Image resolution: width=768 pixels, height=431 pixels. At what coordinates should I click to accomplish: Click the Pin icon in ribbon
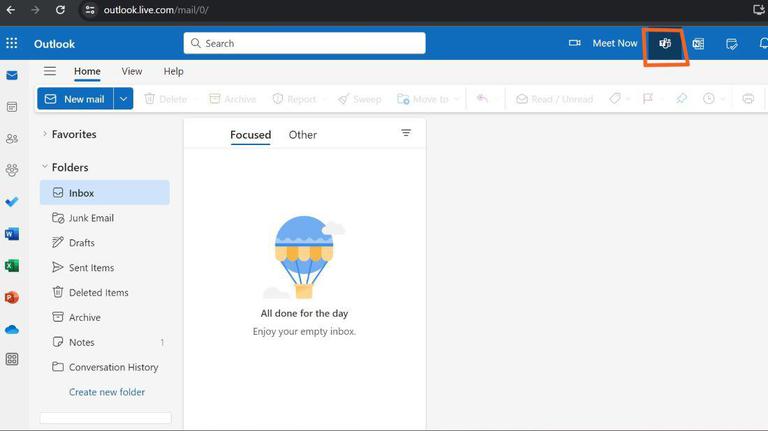point(681,99)
